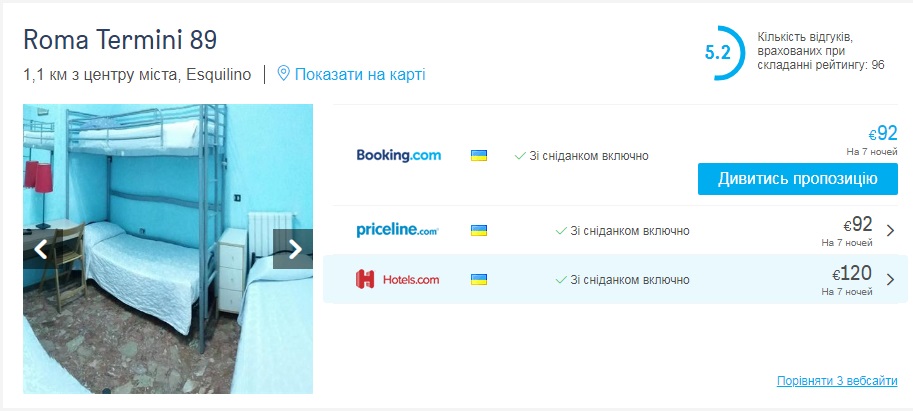
Task: Expand the Hotels.com offer chevron
Action: click(890, 280)
